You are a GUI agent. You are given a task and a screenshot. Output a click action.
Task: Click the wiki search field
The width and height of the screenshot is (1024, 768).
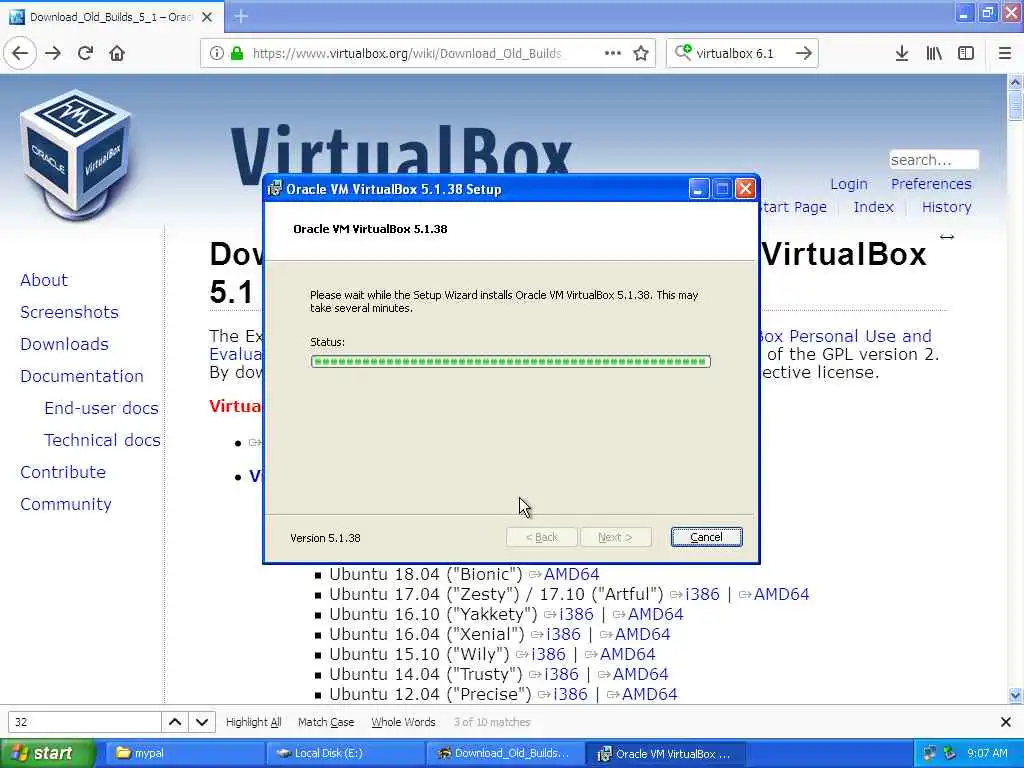click(934, 159)
